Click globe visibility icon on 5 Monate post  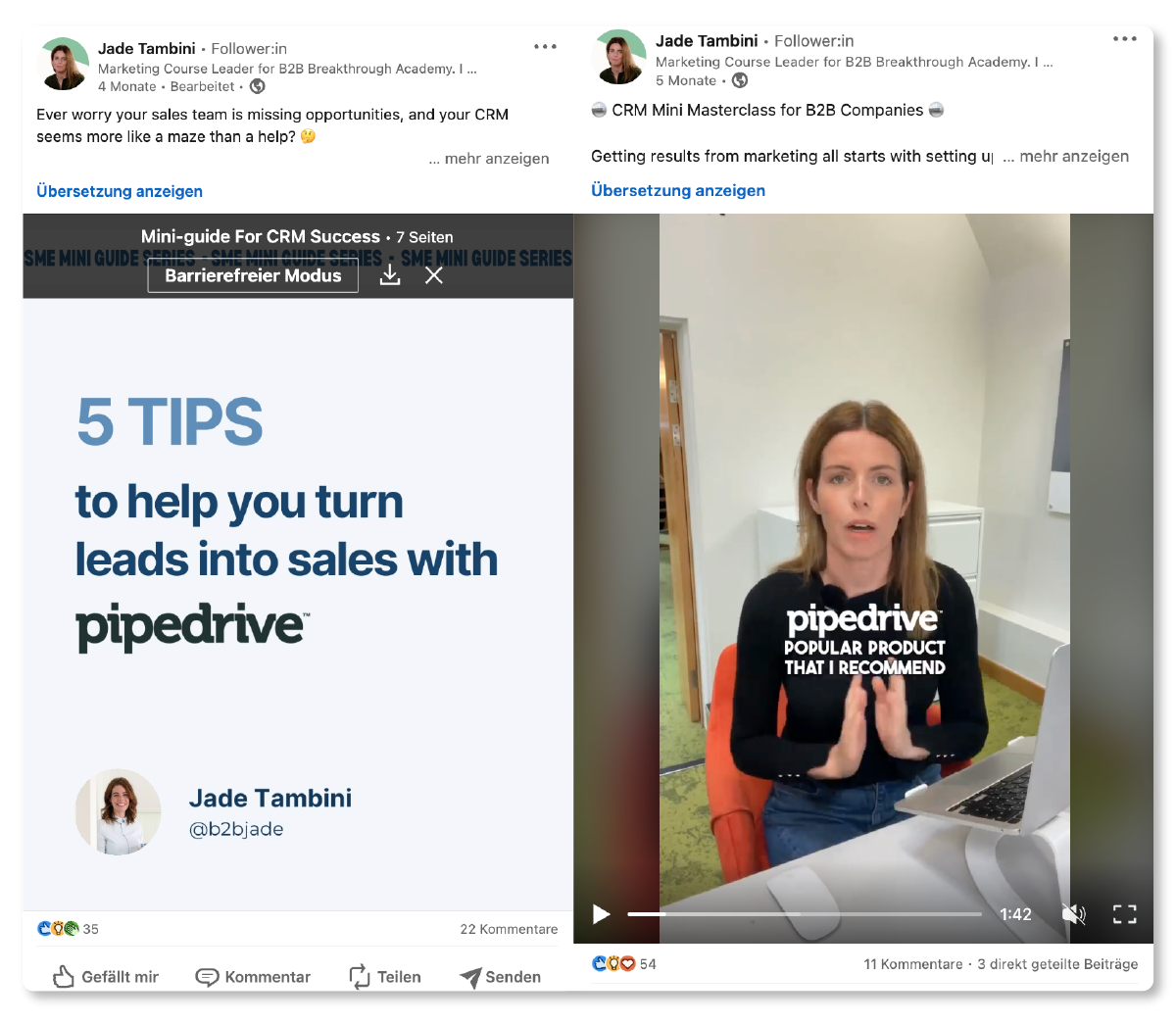tap(740, 80)
